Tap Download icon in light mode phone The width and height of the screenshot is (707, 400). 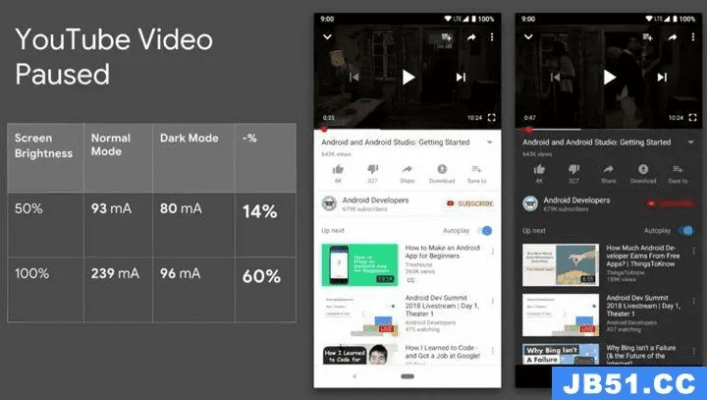(441, 170)
